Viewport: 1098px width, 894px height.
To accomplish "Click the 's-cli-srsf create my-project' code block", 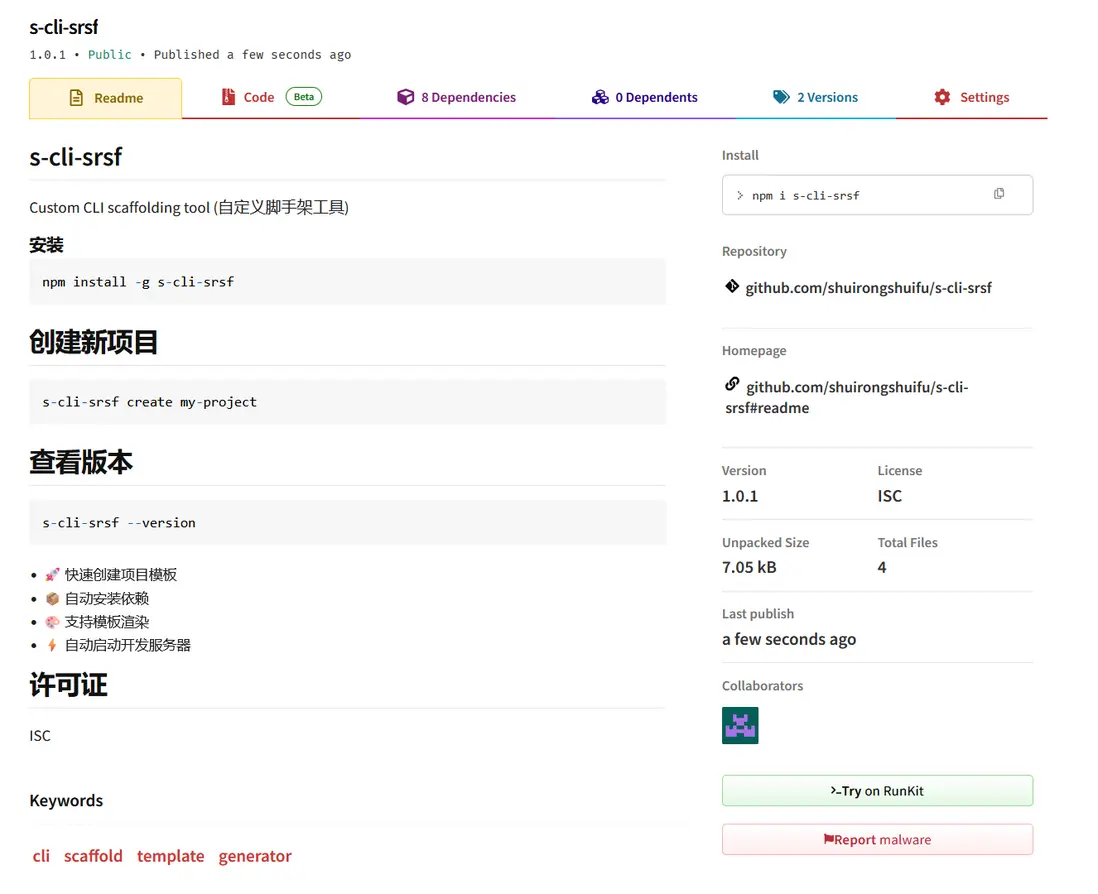I will [x=347, y=402].
